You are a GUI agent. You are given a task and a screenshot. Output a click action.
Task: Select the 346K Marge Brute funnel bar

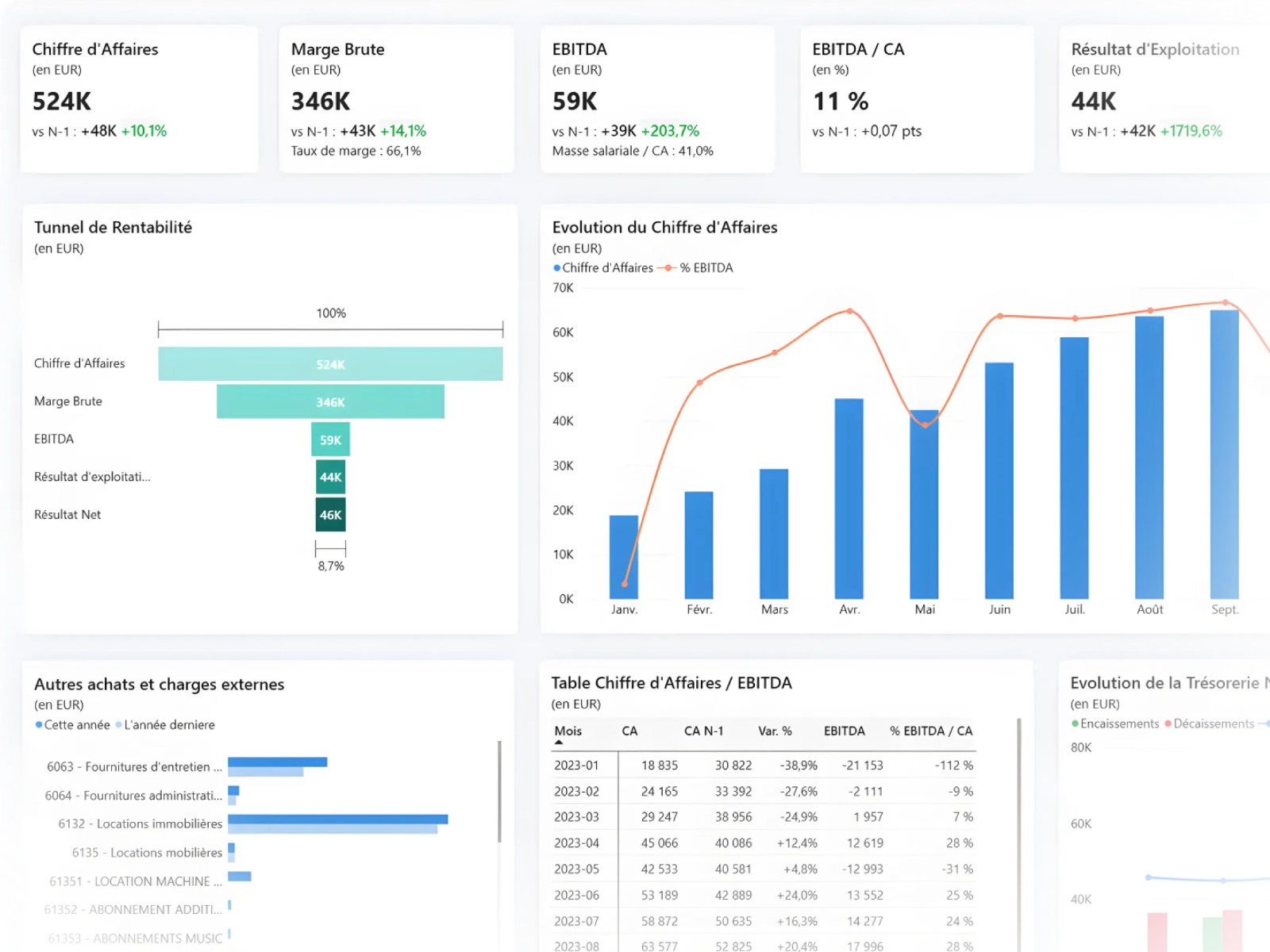[330, 401]
